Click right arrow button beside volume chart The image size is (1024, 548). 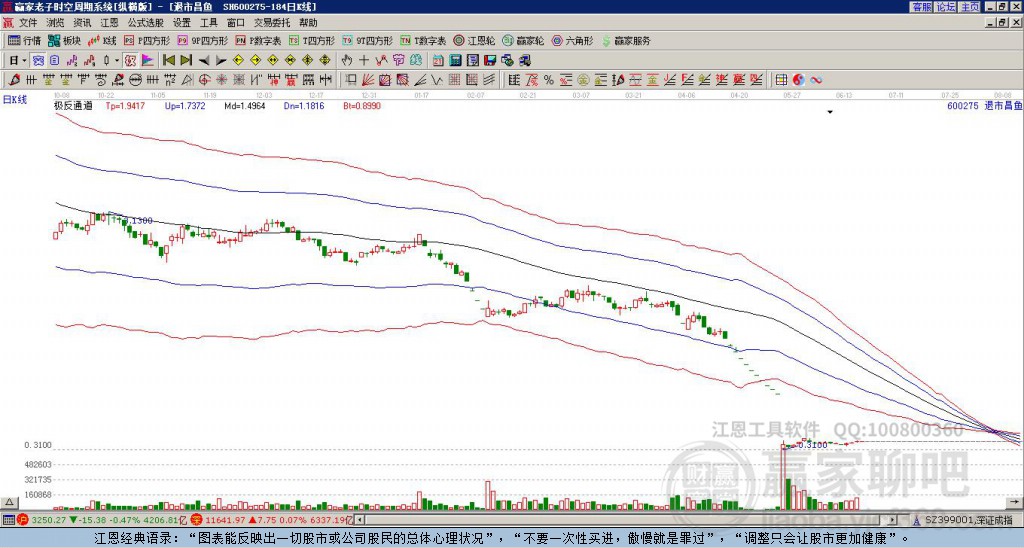click(x=1014, y=502)
